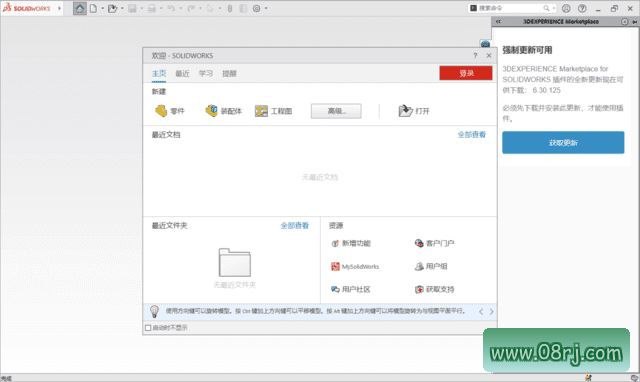Open the Options gear dropdown arrow
The height and width of the screenshot is (382, 640).
click(266, 8)
